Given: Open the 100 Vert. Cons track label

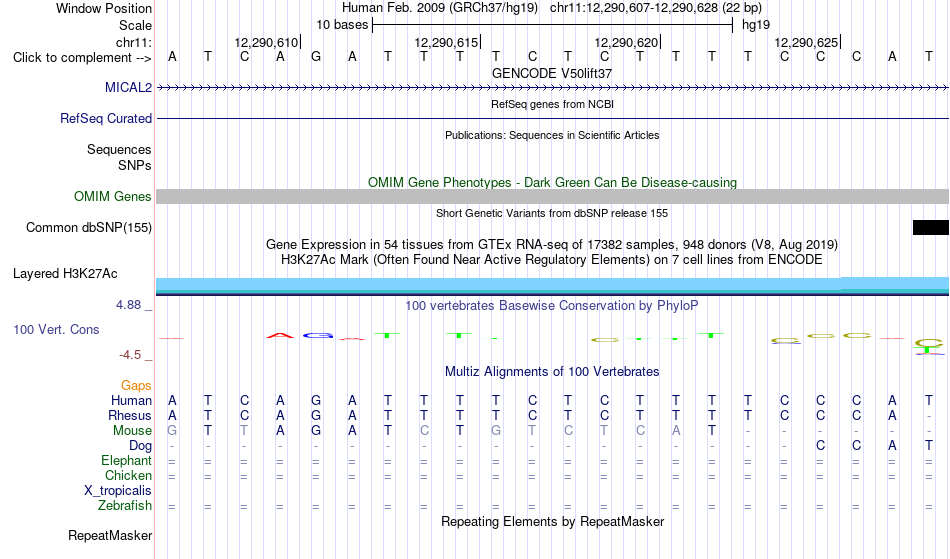Looking at the screenshot, I should coord(56,329).
